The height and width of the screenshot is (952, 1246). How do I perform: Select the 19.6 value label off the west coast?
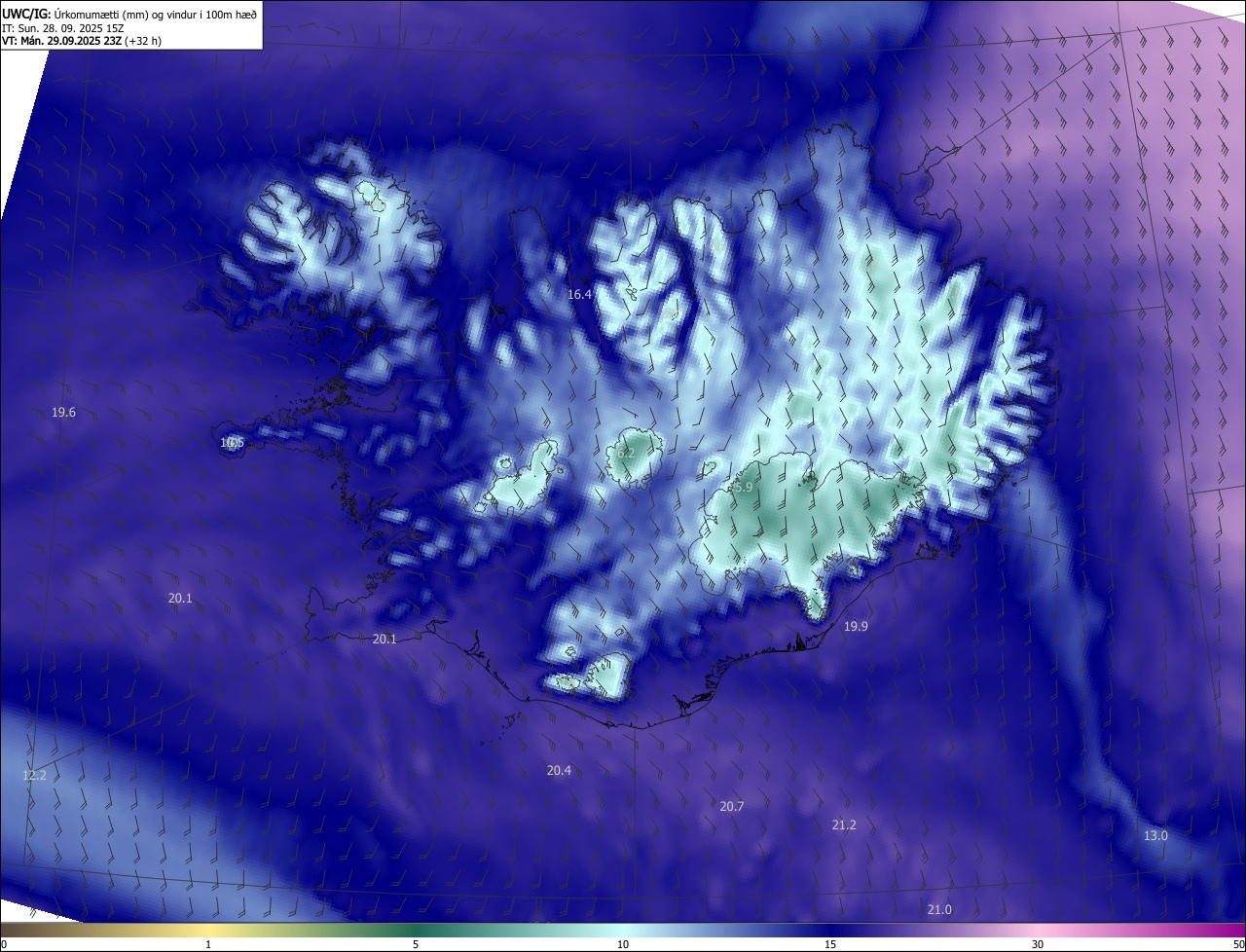point(63,413)
